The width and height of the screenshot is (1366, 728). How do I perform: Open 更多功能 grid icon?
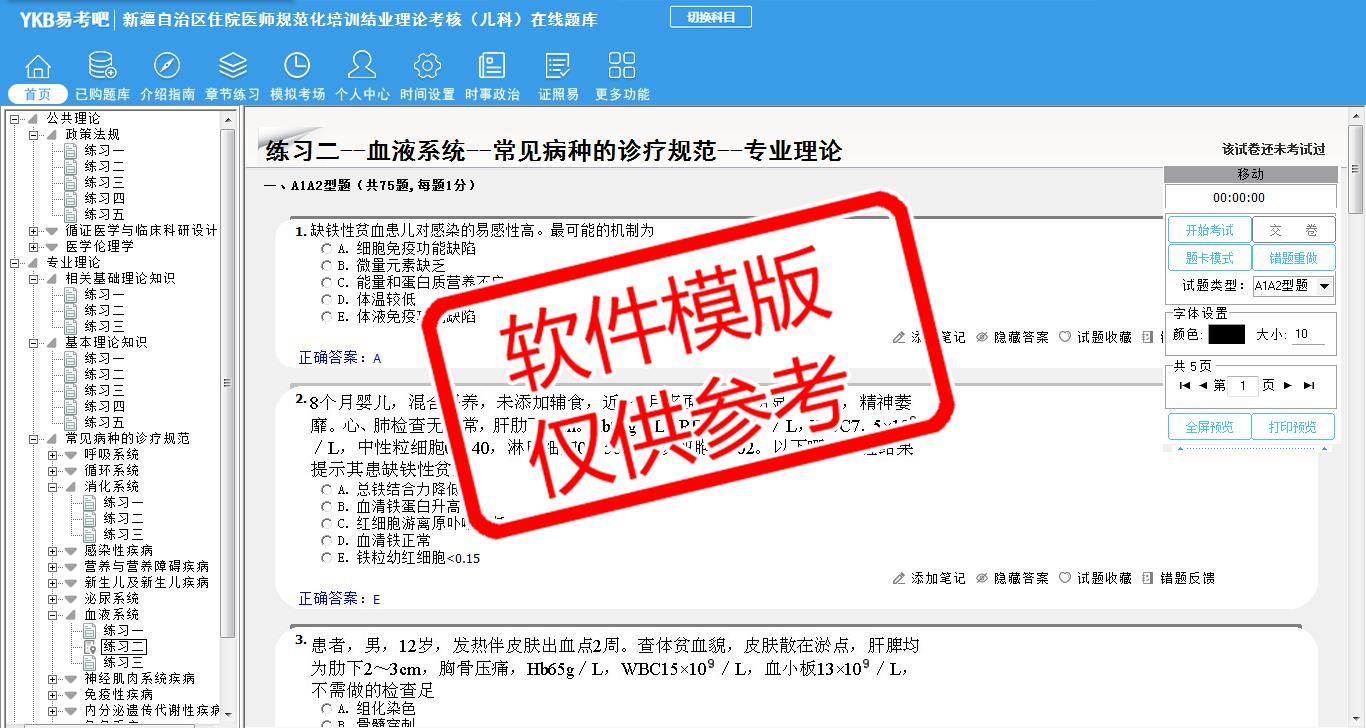coord(622,67)
